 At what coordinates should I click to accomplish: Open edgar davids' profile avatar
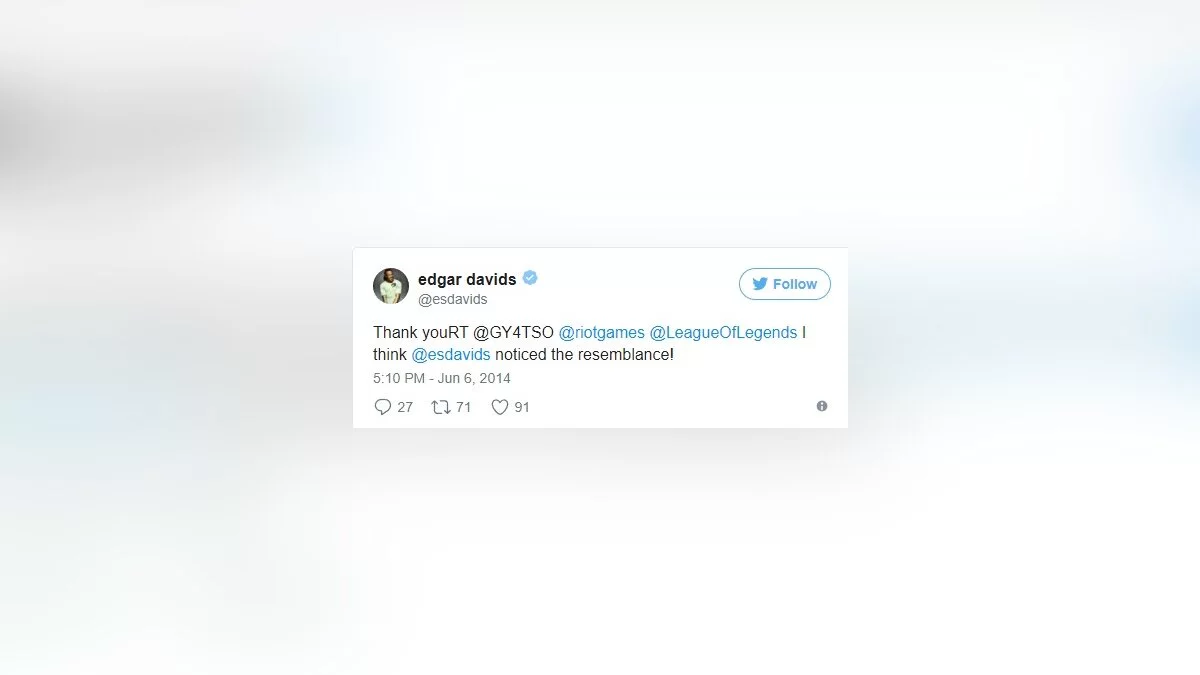click(x=391, y=286)
